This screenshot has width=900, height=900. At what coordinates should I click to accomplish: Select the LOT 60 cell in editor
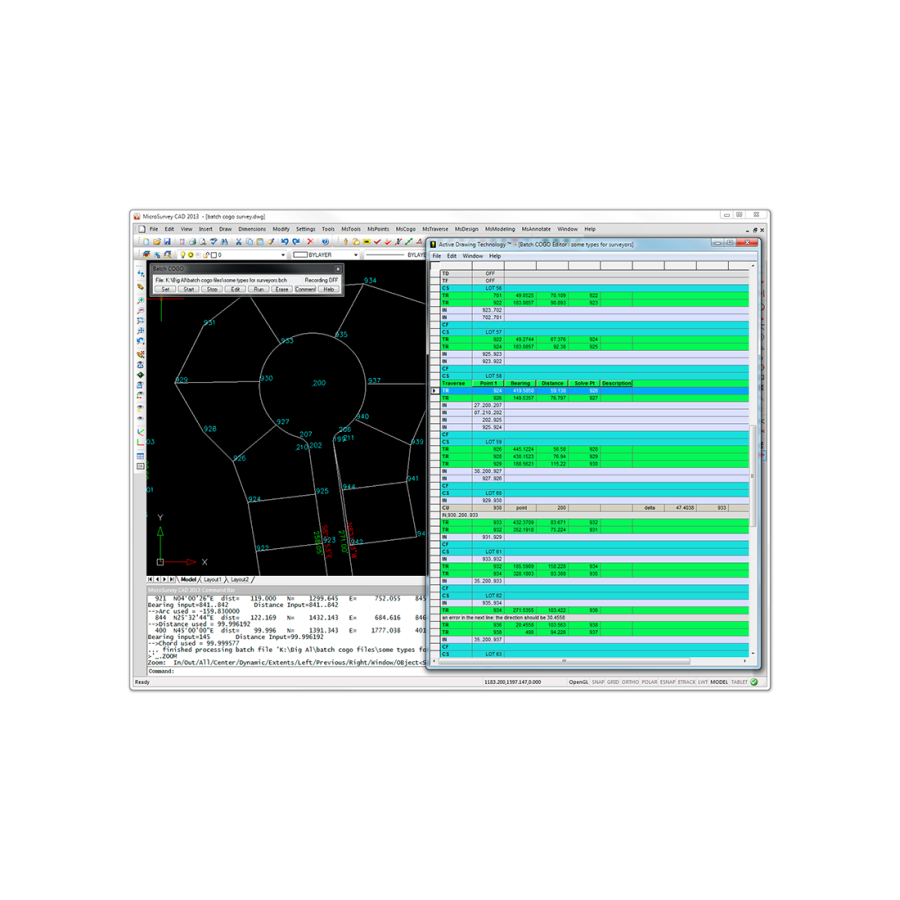(488, 493)
